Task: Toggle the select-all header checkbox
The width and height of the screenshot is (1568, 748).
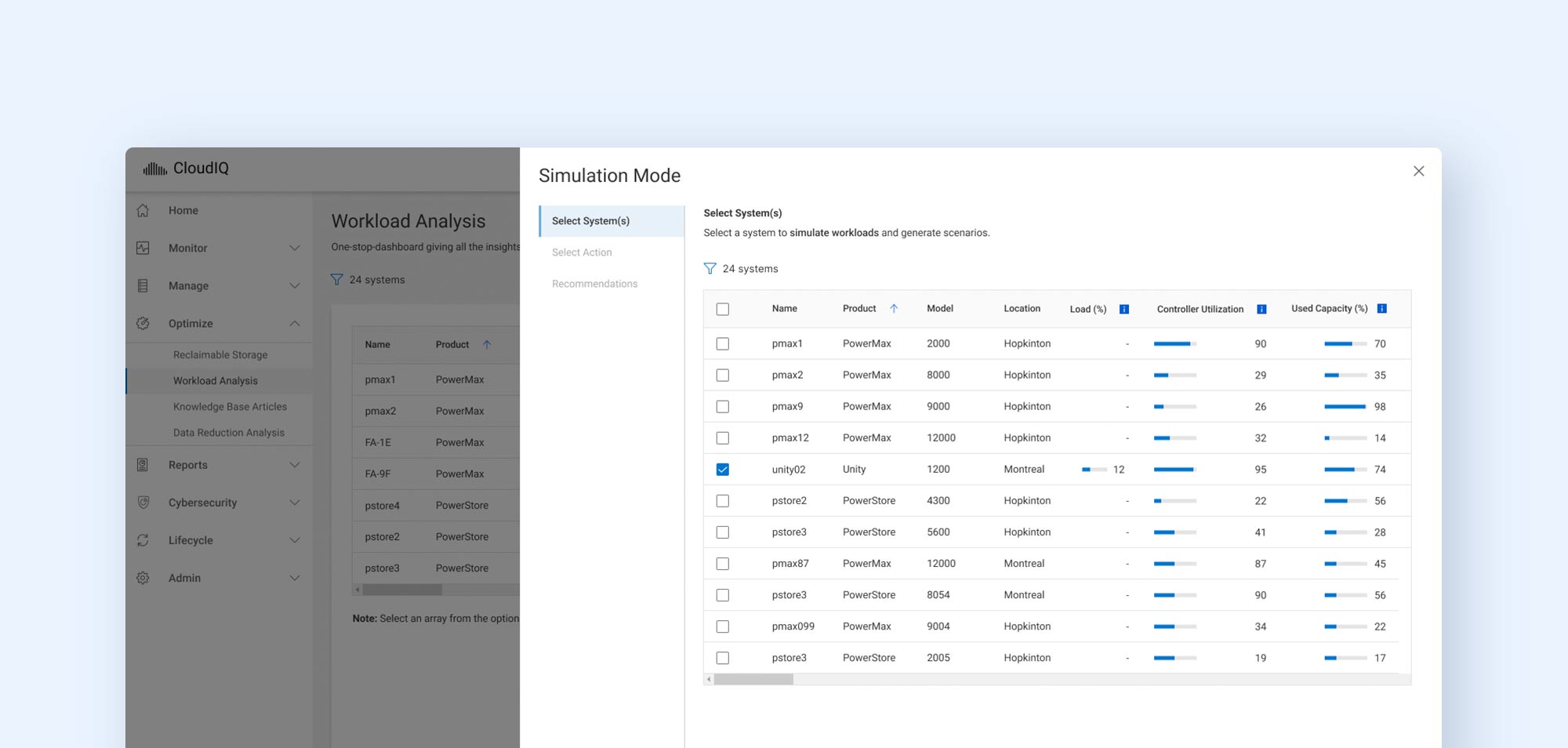Action: (723, 309)
